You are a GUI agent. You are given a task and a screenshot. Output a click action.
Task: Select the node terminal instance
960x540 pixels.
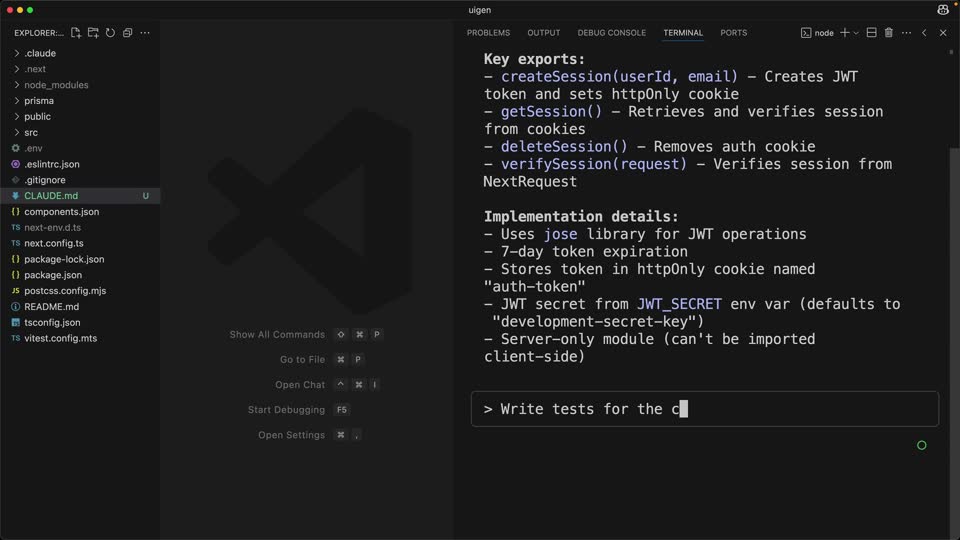pos(817,33)
